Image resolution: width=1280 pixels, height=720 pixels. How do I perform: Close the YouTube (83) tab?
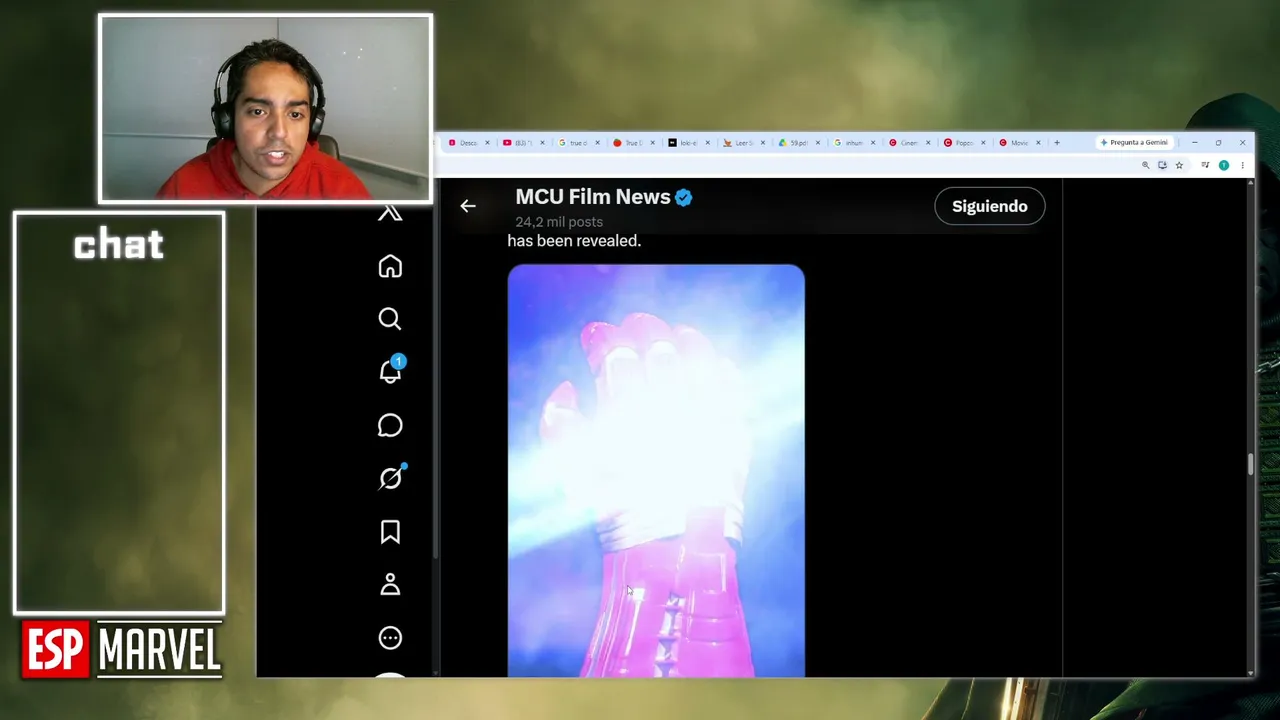(x=543, y=143)
